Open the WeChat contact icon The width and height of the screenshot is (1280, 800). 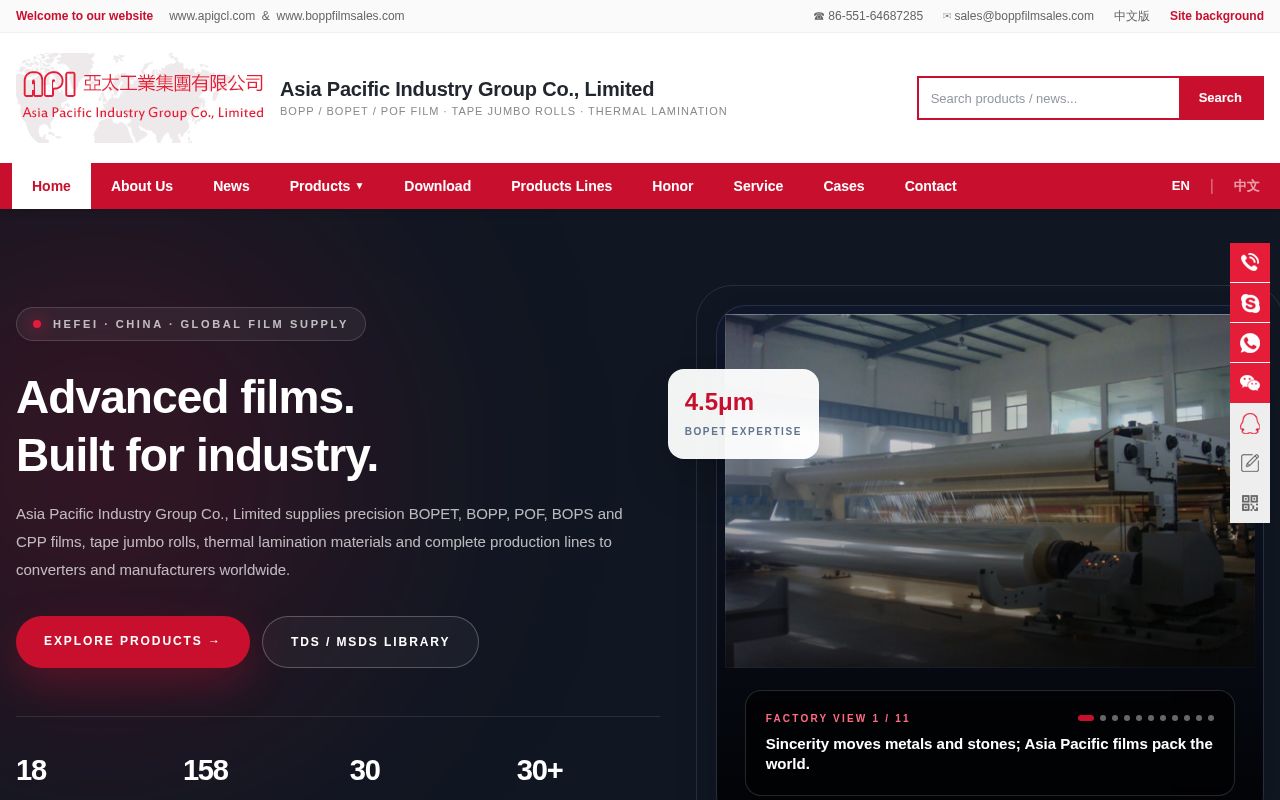(1250, 383)
